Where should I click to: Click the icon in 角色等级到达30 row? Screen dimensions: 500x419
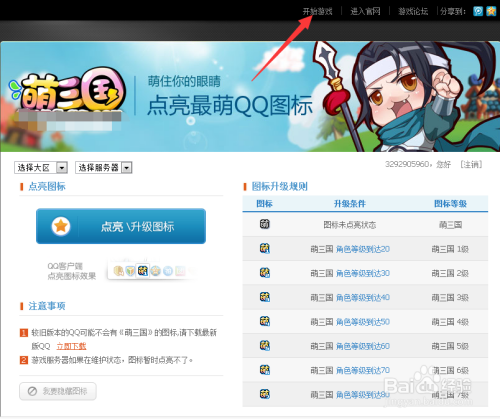tap(265, 273)
